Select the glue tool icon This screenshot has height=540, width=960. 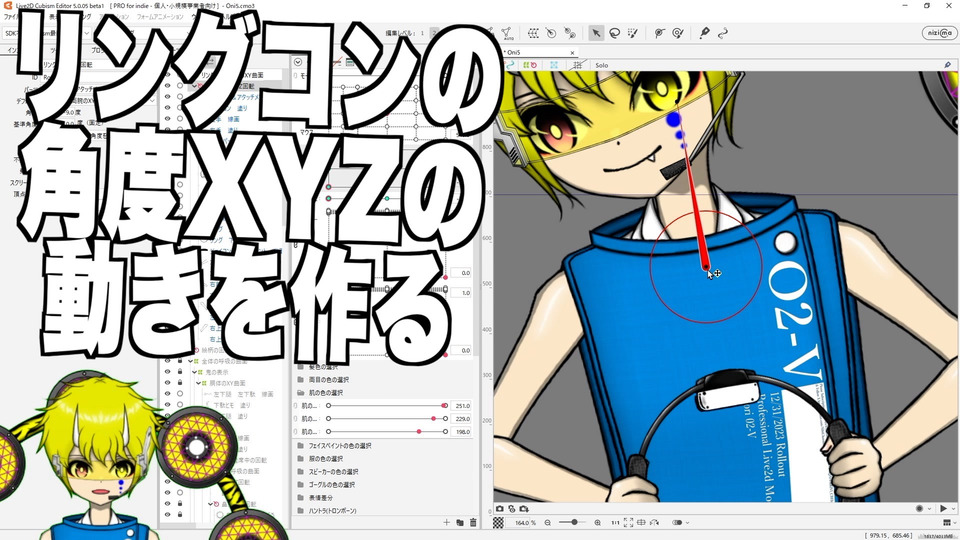(659, 33)
